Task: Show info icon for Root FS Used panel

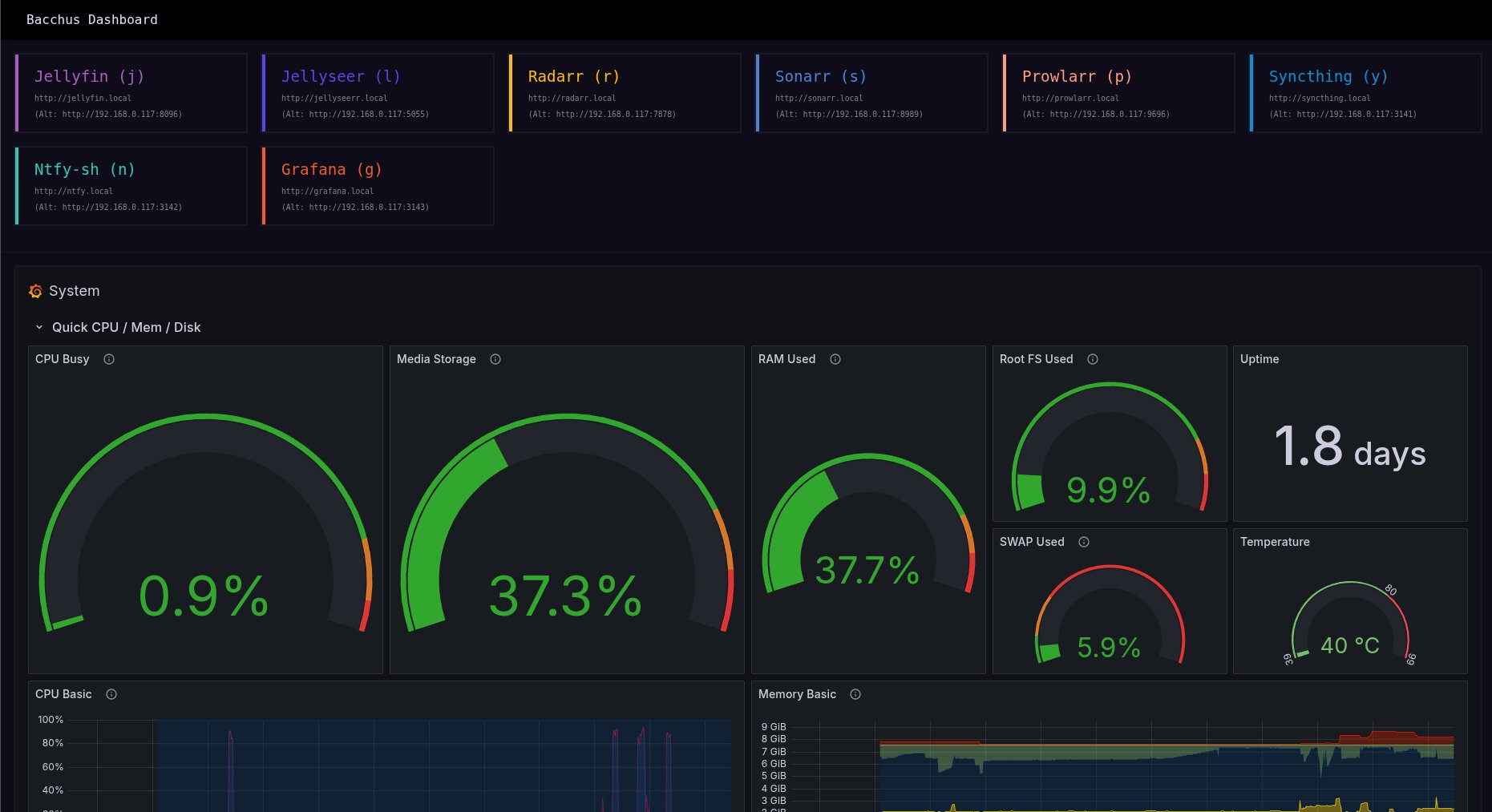Action: 1093,359
